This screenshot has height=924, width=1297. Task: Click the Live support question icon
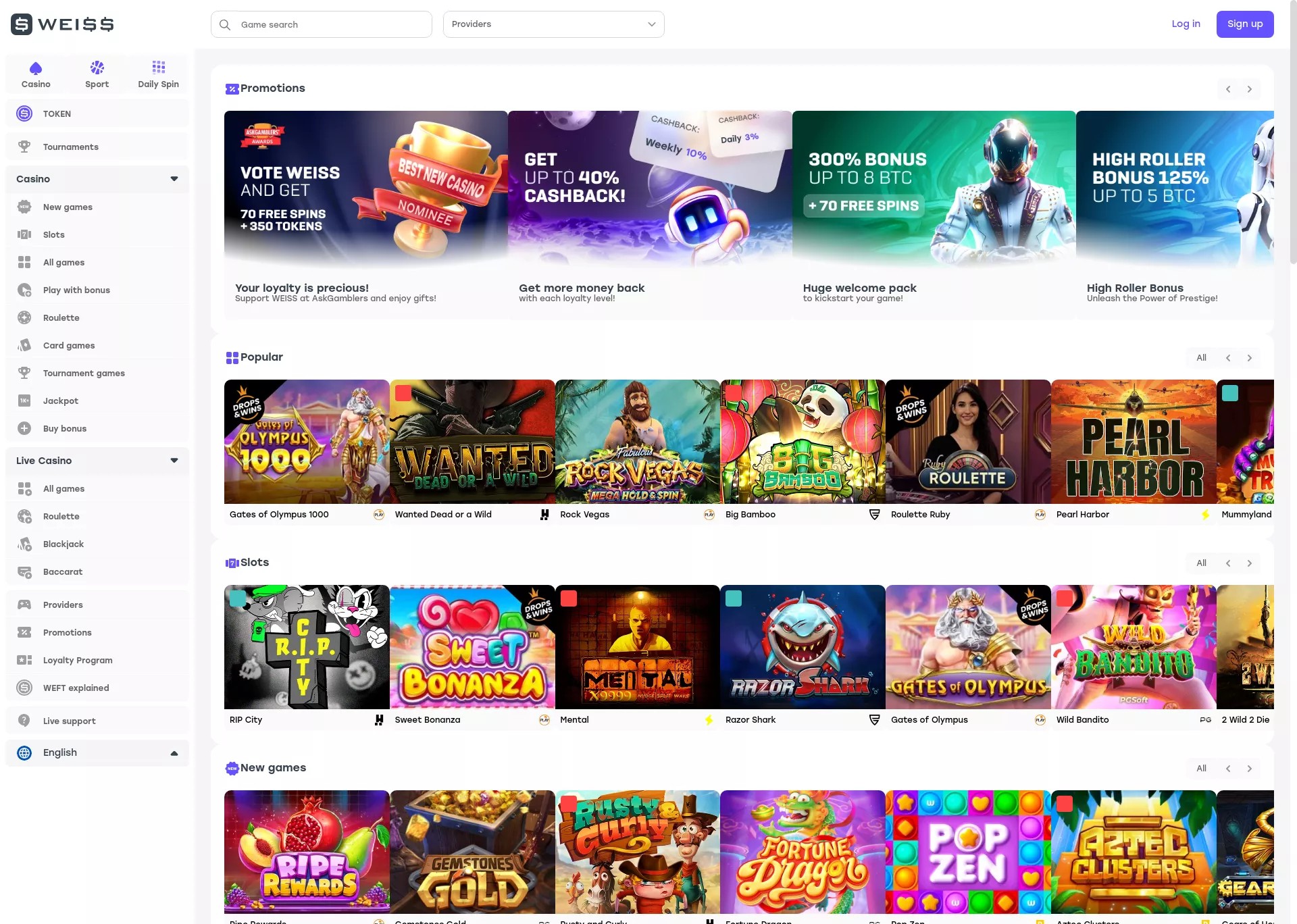tap(24, 721)
